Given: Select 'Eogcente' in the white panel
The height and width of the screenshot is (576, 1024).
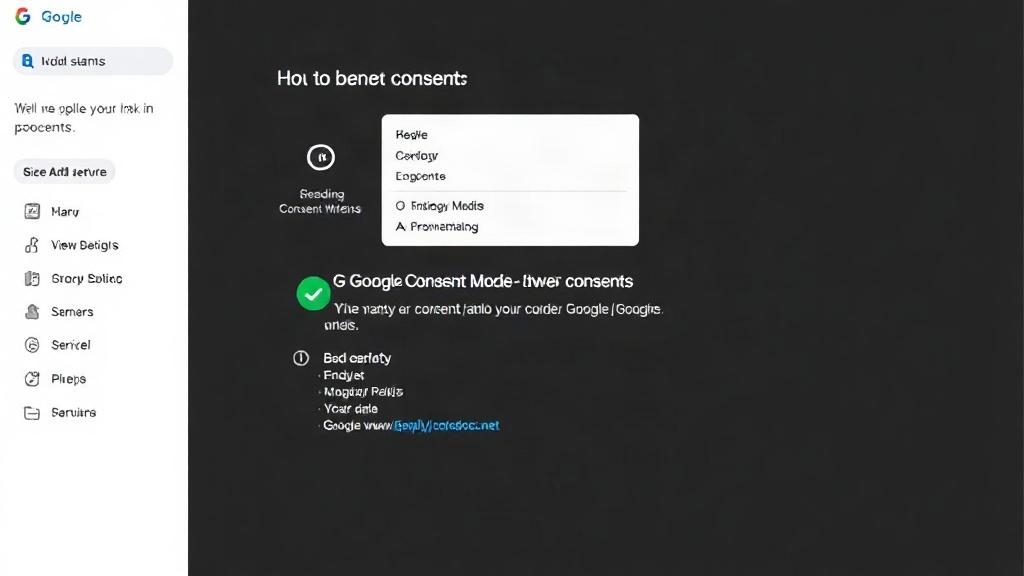Looking at the screenshot, I should coord(421,176).
